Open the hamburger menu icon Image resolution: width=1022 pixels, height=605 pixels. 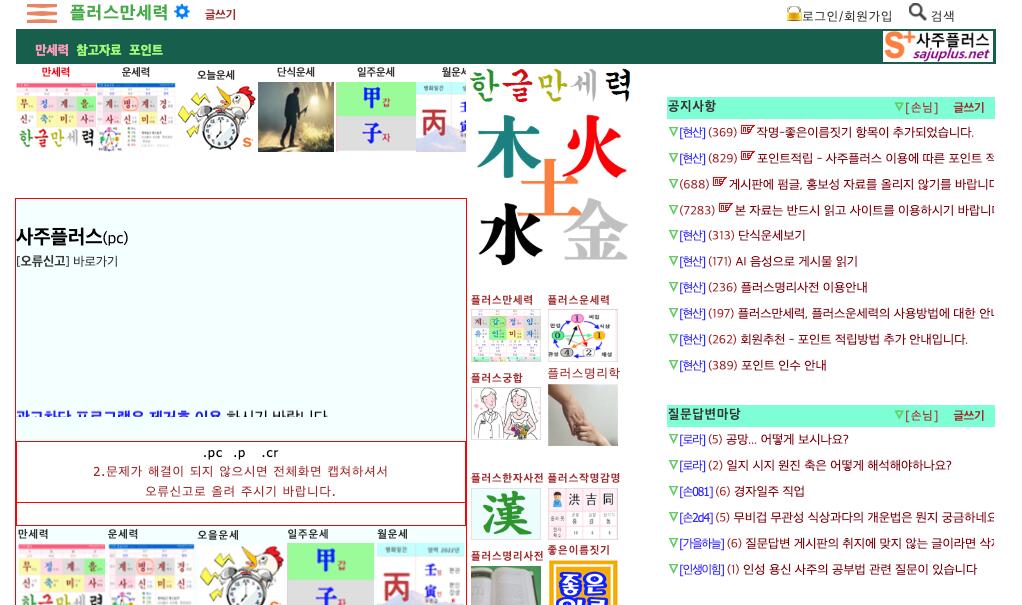41,13
